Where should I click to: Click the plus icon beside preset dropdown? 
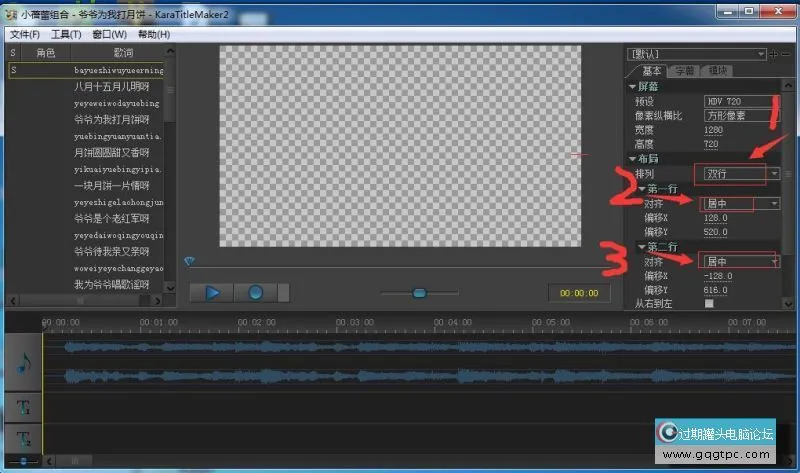(x=773, y=54)
